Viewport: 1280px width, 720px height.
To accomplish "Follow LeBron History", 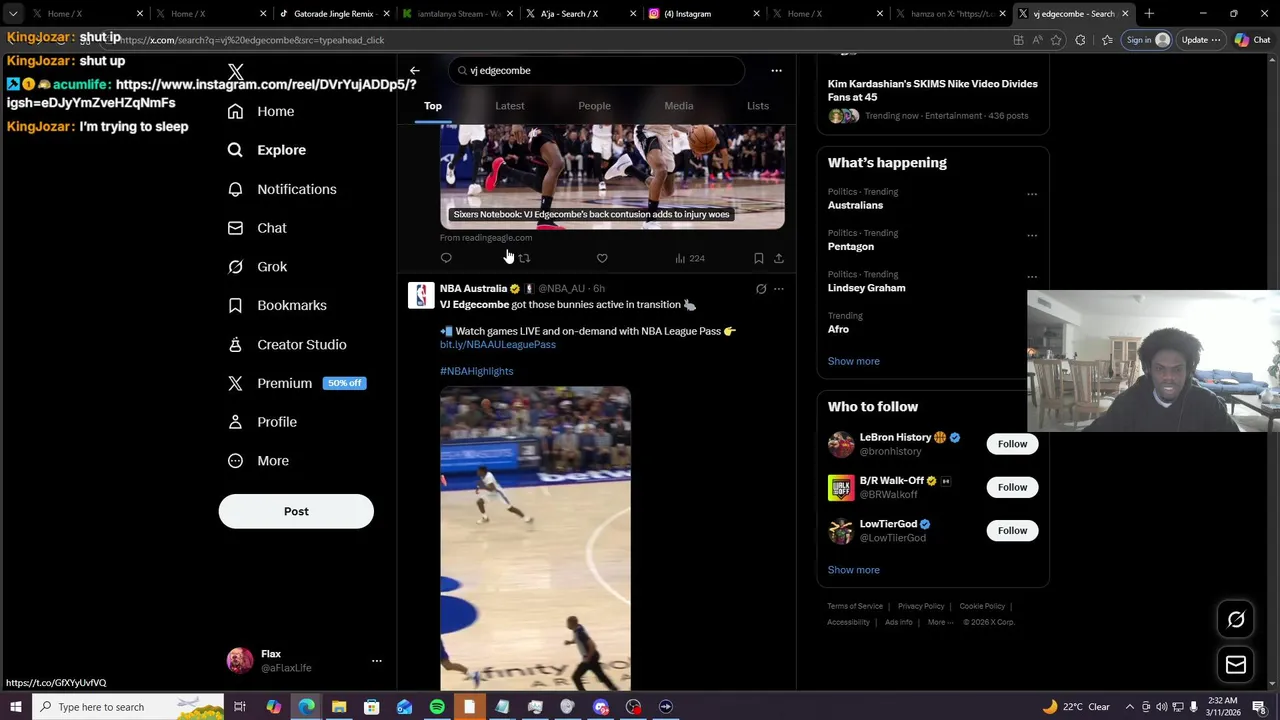I will [1012, 444].
